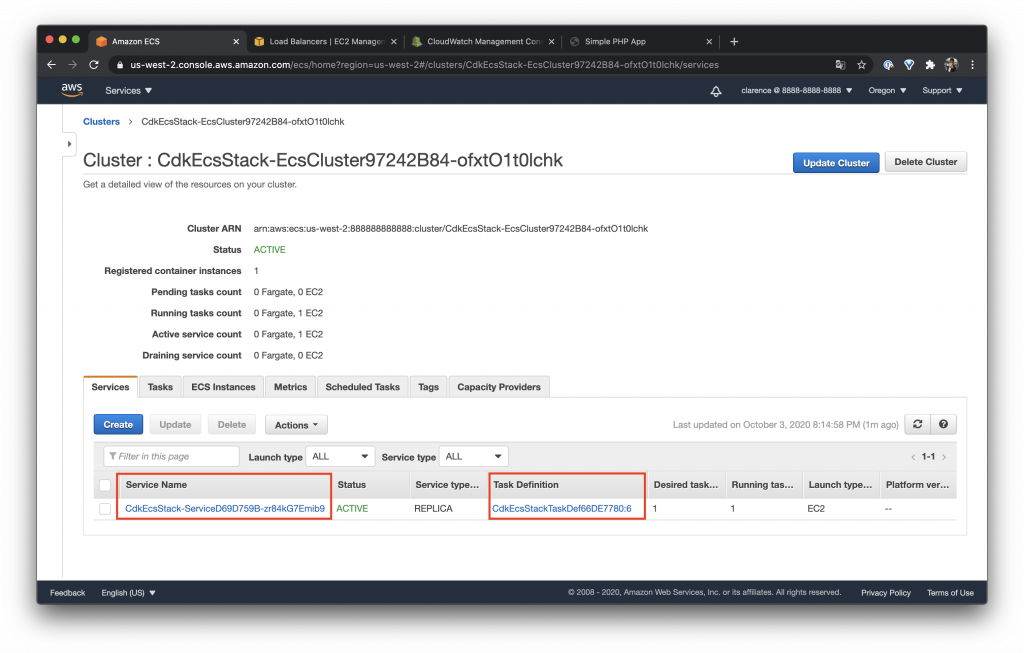Open the Oregon region selector
This screenshot has height=653, width=1024.
[x=887, y=91]
